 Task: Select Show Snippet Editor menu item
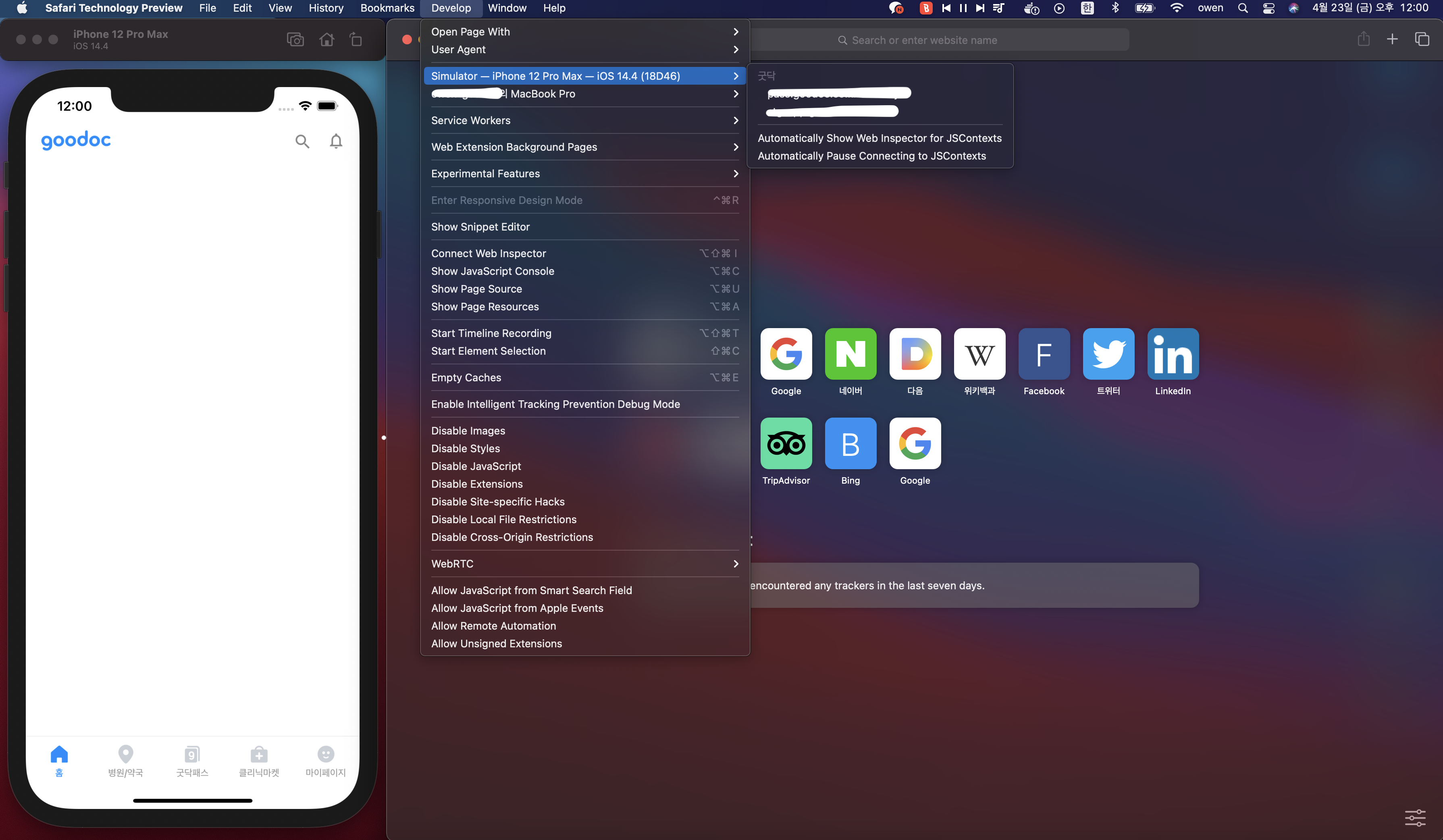(x=480, y=227)
